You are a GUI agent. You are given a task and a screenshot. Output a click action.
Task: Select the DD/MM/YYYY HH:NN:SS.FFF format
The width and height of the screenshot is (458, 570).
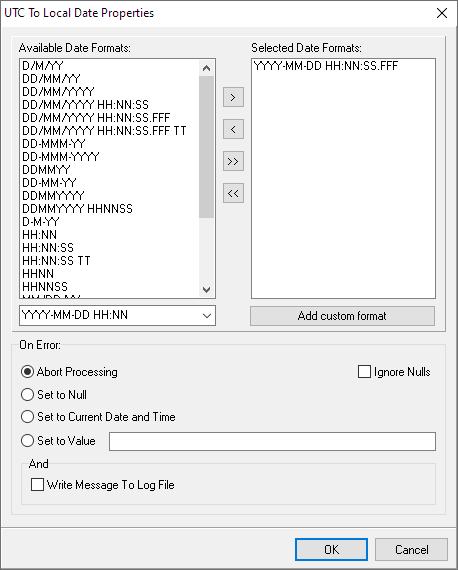[96, 118]
